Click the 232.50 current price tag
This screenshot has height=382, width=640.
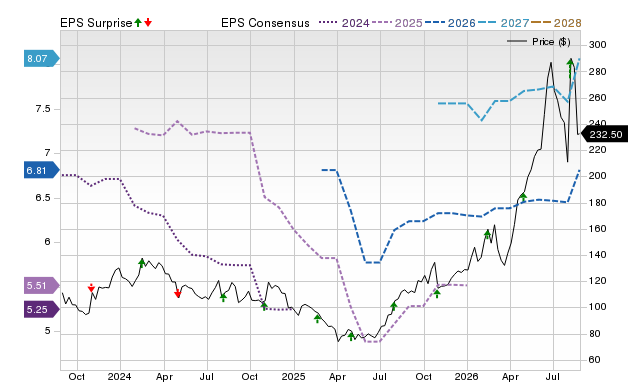pyautogui.click(x=604, y=134)
